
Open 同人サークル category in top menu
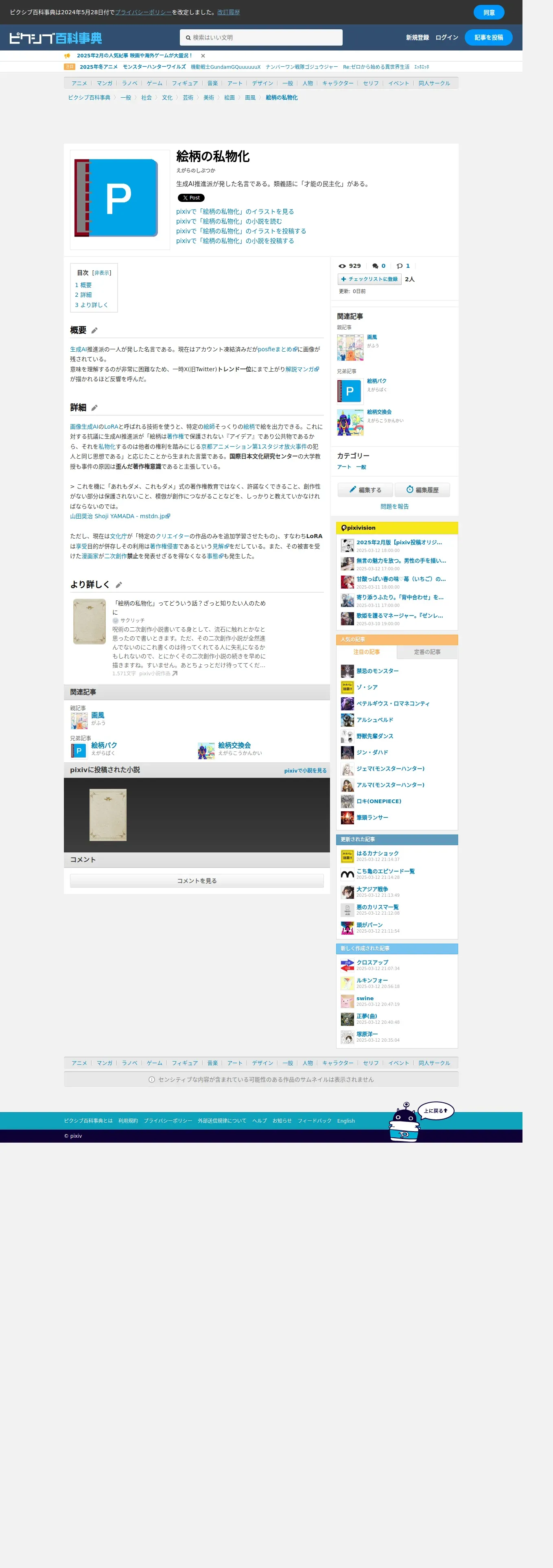point(434,83)
